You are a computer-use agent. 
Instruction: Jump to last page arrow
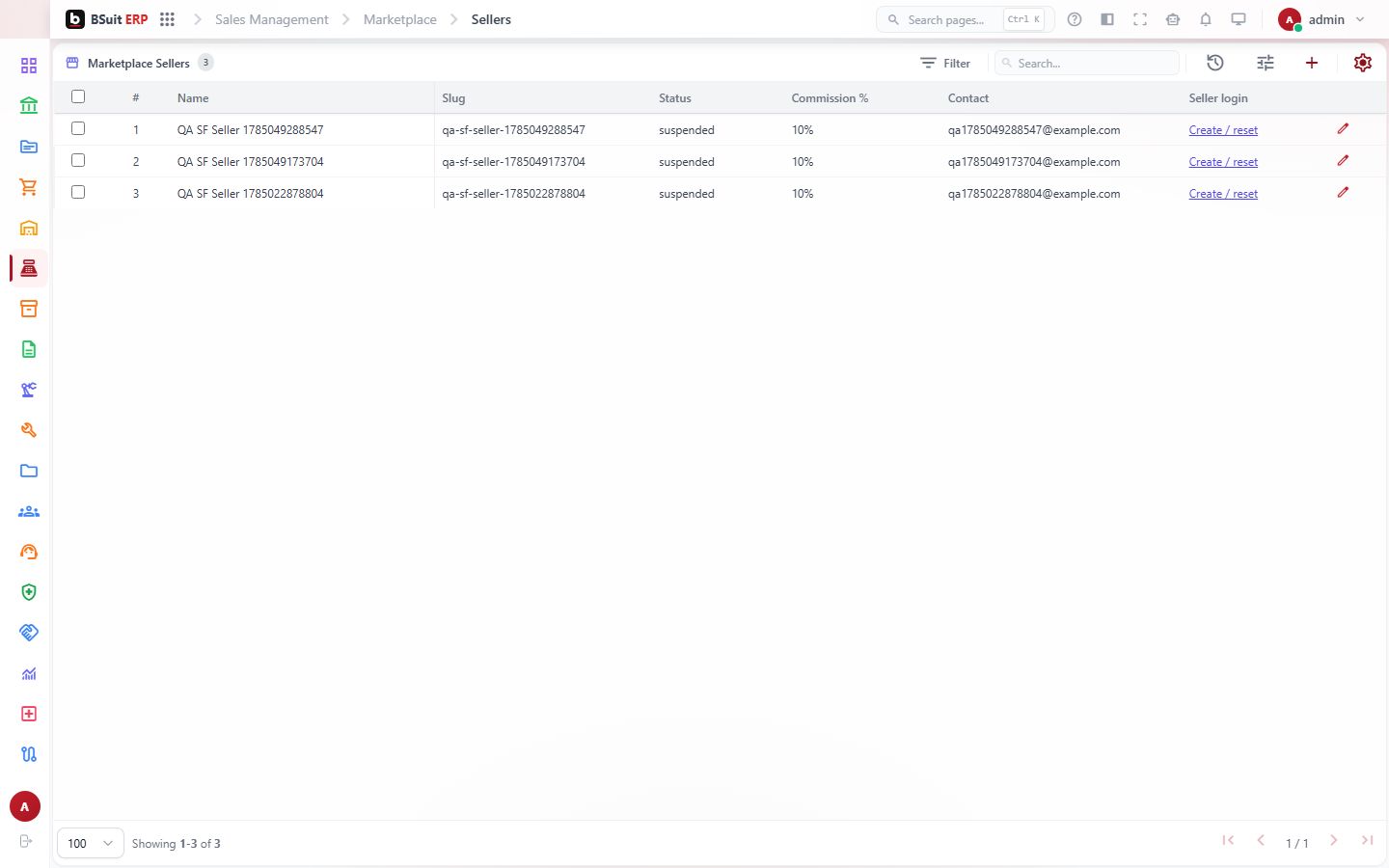1367,841
